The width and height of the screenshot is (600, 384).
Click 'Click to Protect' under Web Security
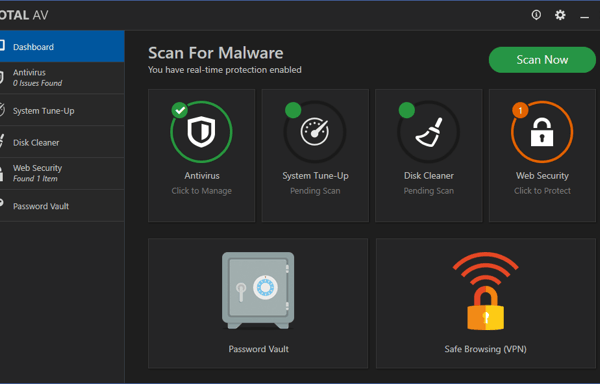click(x=542, y=191)
